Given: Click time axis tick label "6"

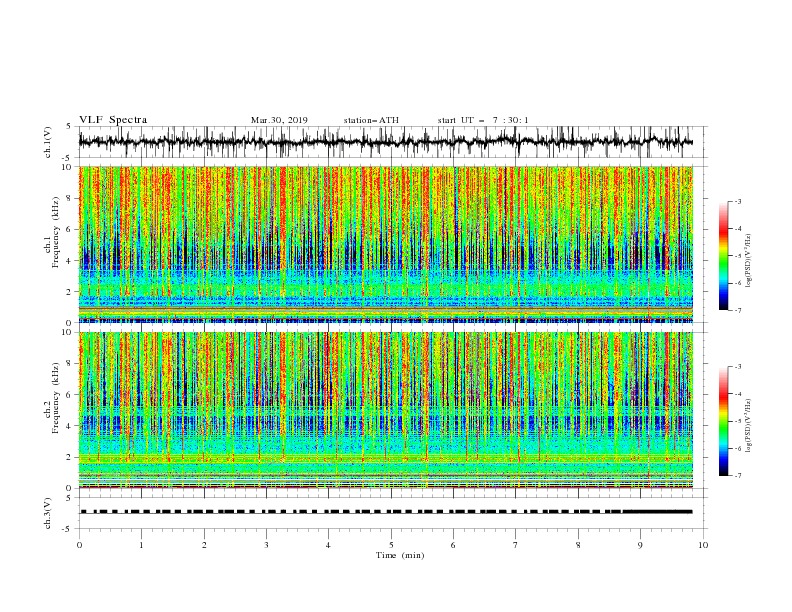Looking at the screenshot, I should [x=454, y=545].
